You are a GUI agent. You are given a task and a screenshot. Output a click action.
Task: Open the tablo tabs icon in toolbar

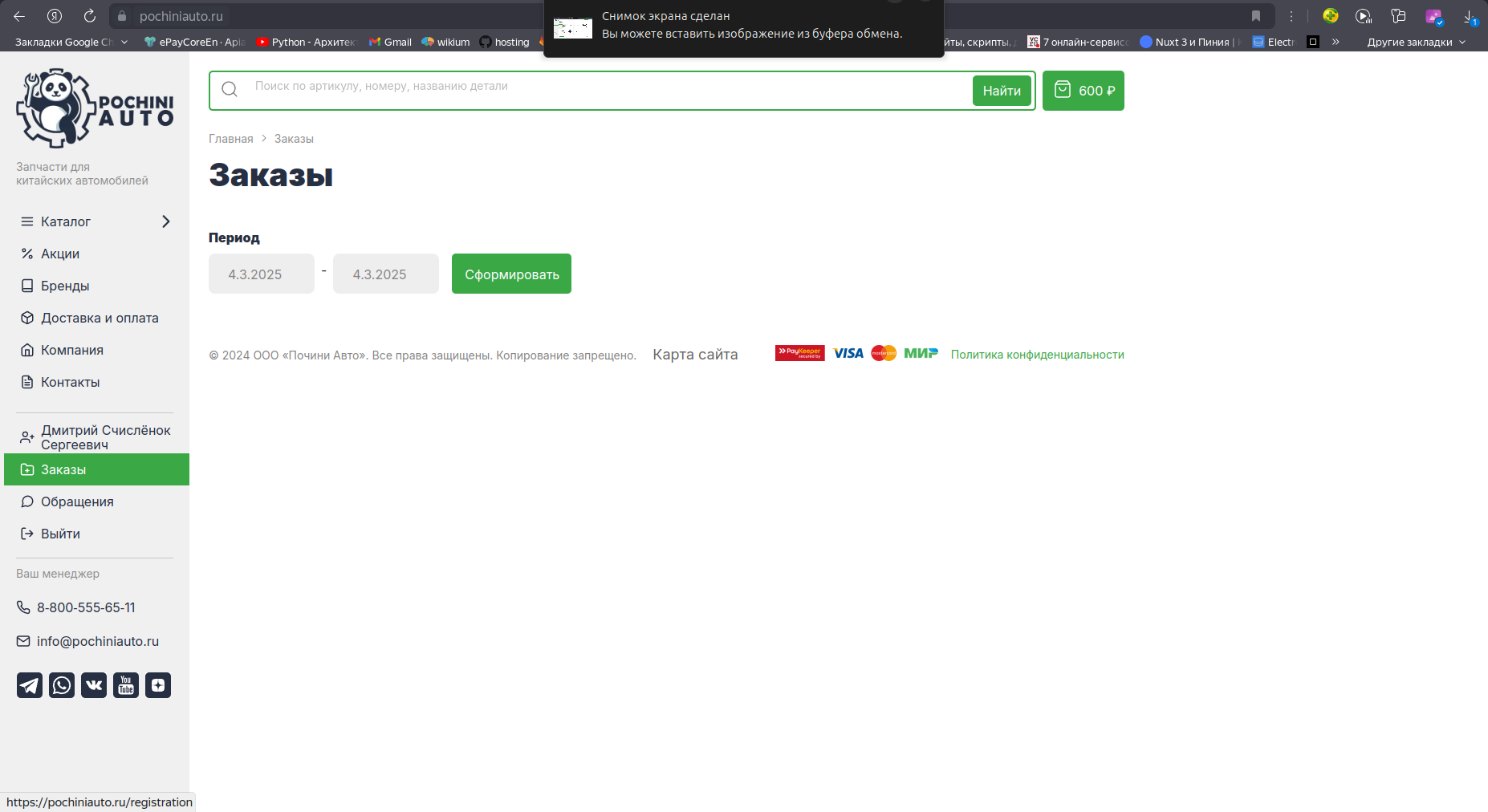[1399, 16]
